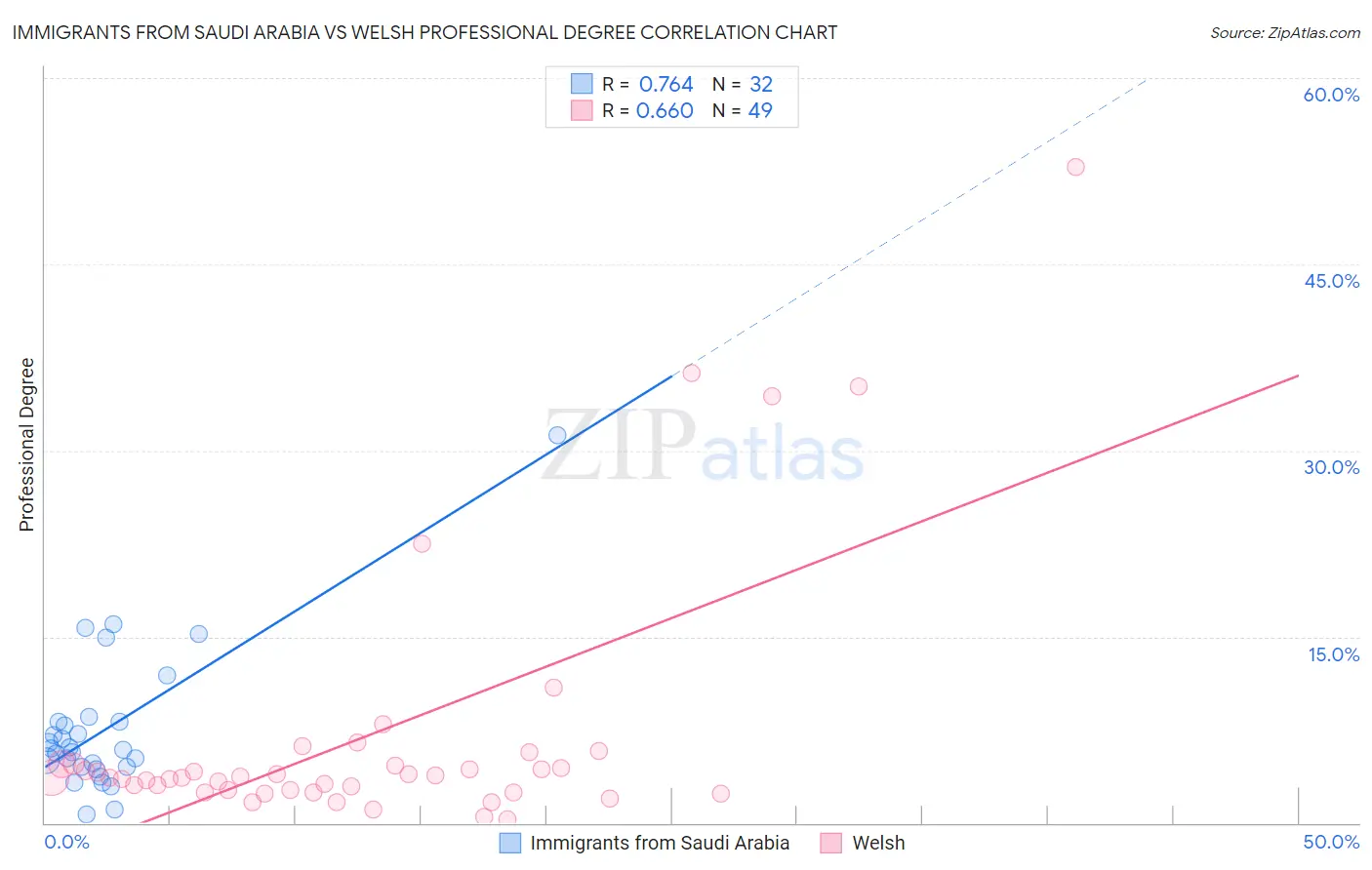Toggle the Immigrants from Saudi Arabia series label
This screenshot has height=870, width=1372.
(660, 843)
